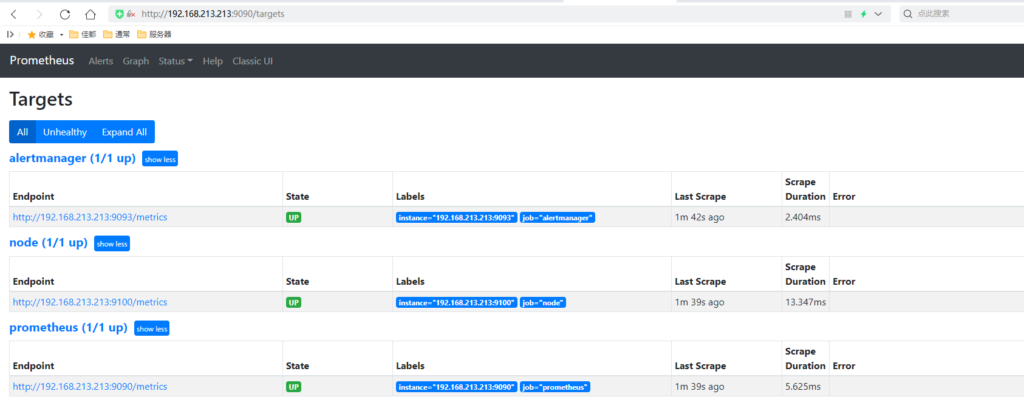Open the Alerts page in navbar
The image size is (1024, 411).
[101, 61]
